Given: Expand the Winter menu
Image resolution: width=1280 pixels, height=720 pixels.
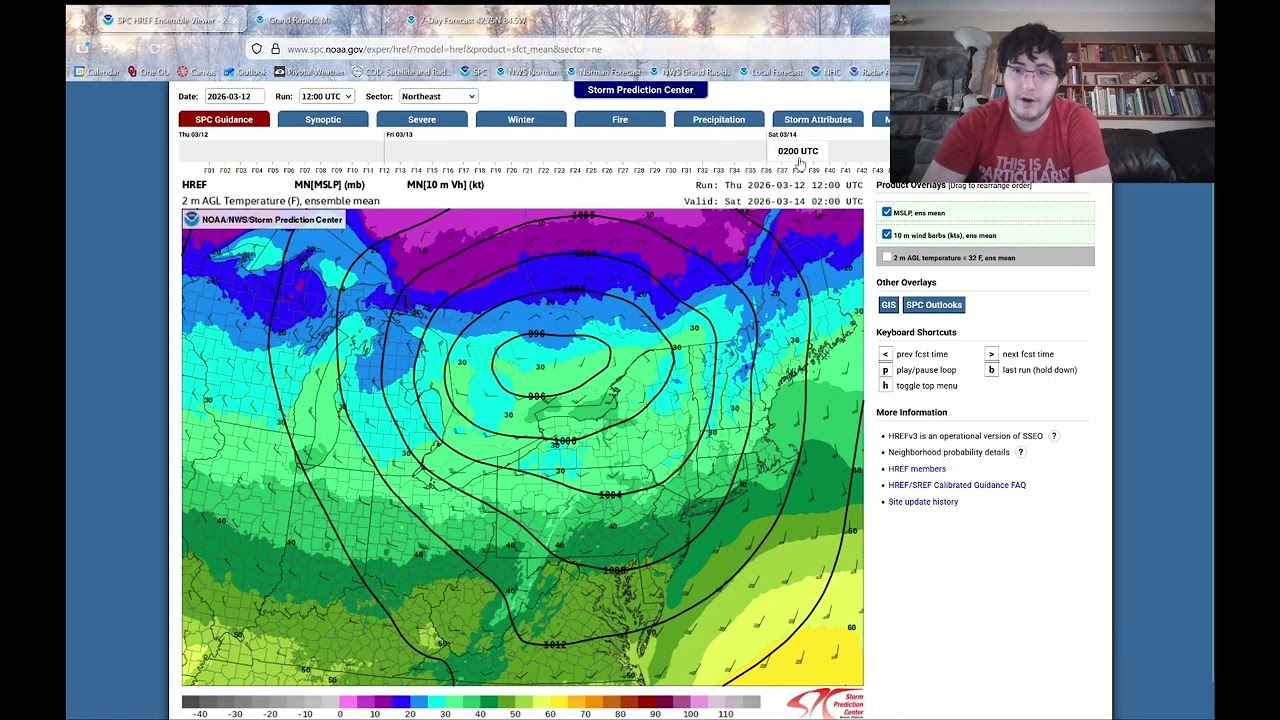Looking at the screenshot, I should coord(521,119).
